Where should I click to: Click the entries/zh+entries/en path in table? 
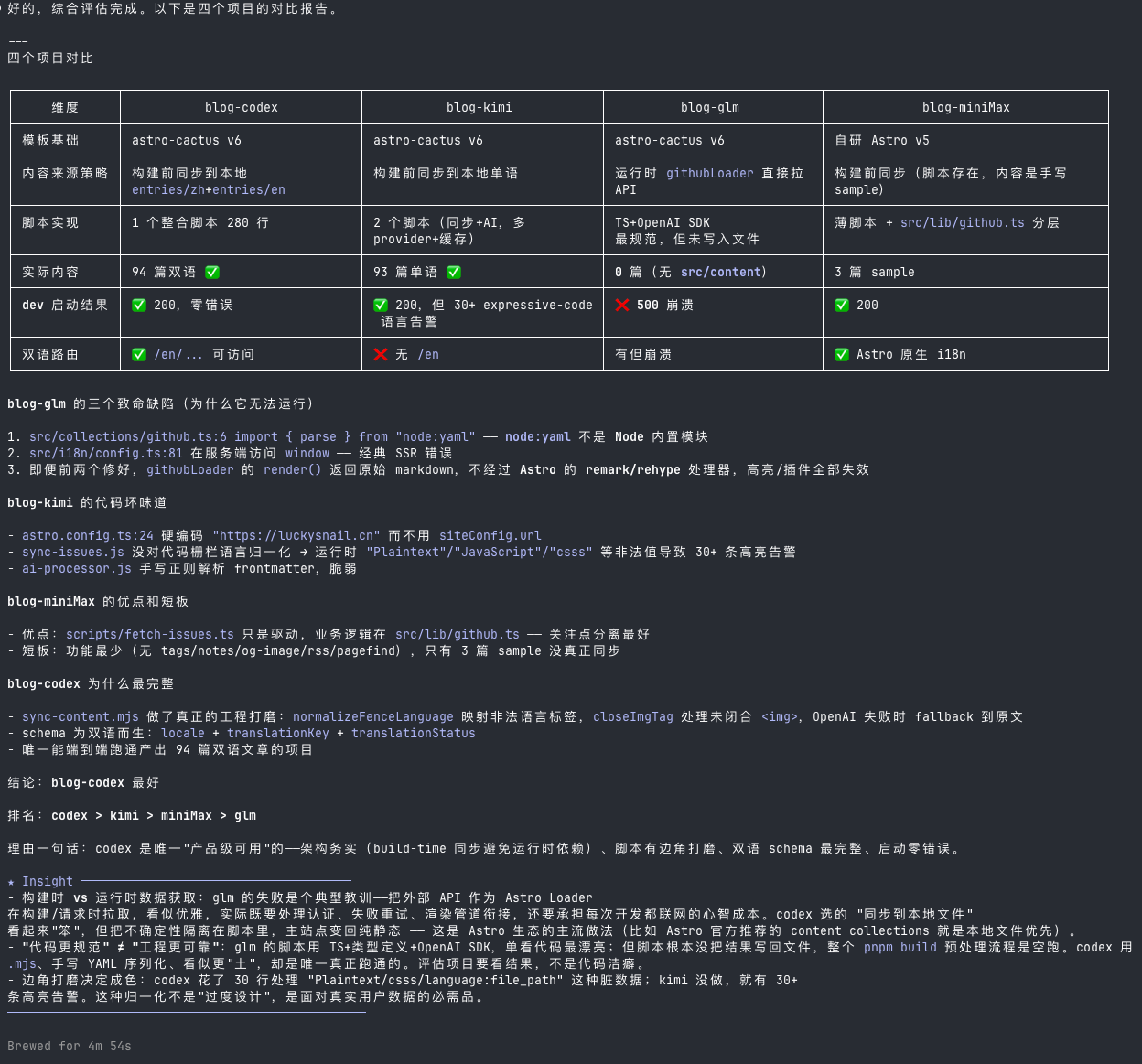pyautogui.click(x=209, y=189)
